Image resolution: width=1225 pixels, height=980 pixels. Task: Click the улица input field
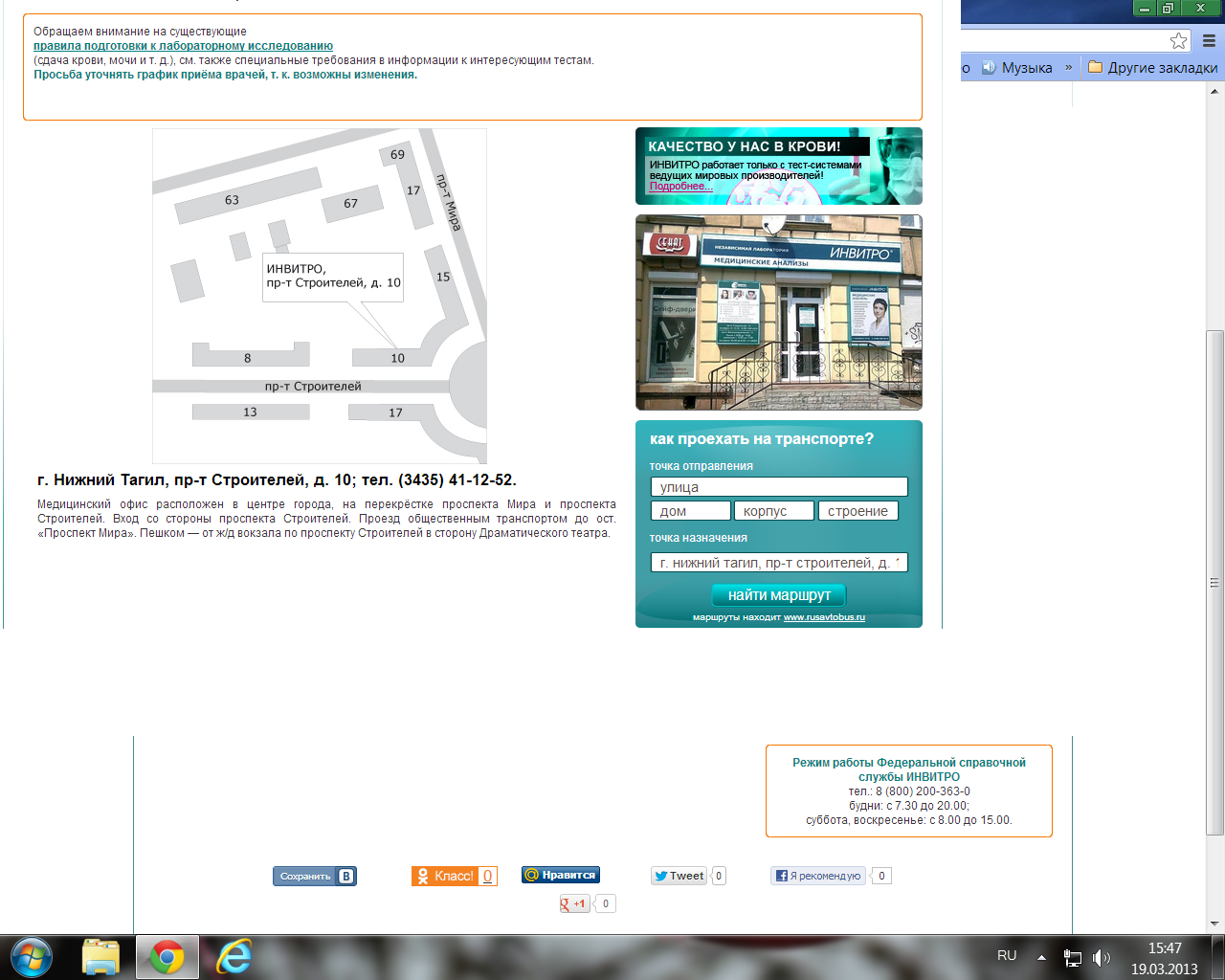[778, 487]
